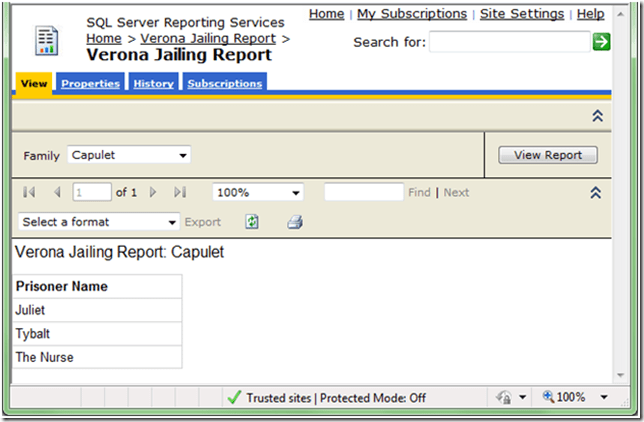Click the print report icon
Screen dimensions: 644x422
click(x=295, y=222)
